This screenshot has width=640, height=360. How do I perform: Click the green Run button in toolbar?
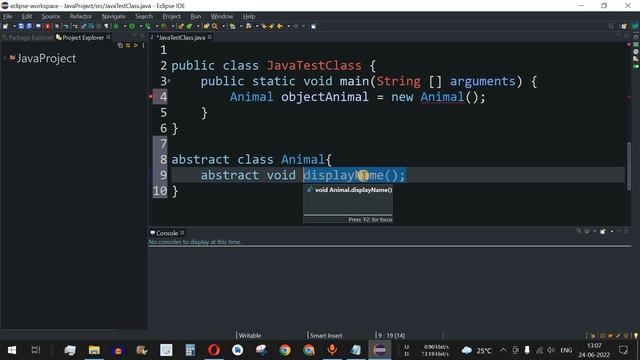[x=132, y=26]
